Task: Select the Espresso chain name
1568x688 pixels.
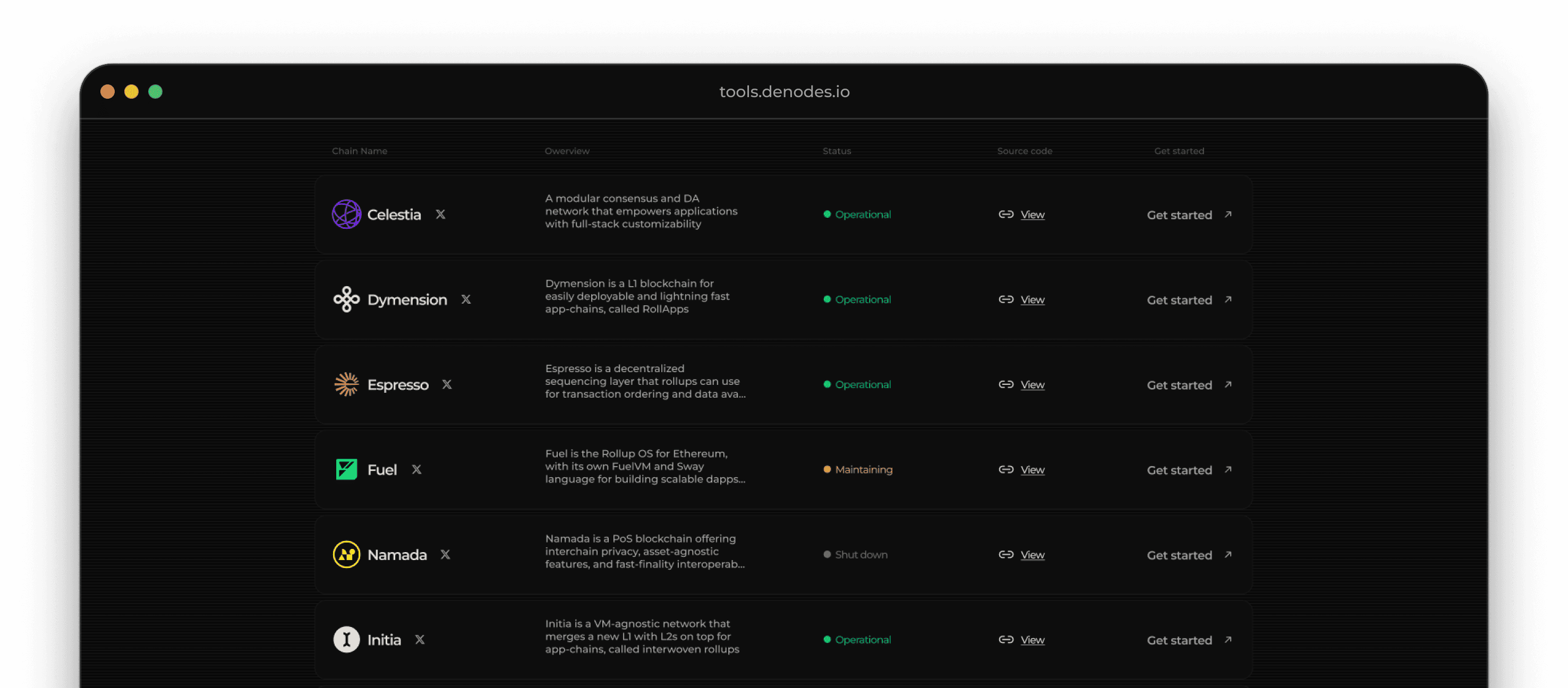Action: tap(397, 385)
